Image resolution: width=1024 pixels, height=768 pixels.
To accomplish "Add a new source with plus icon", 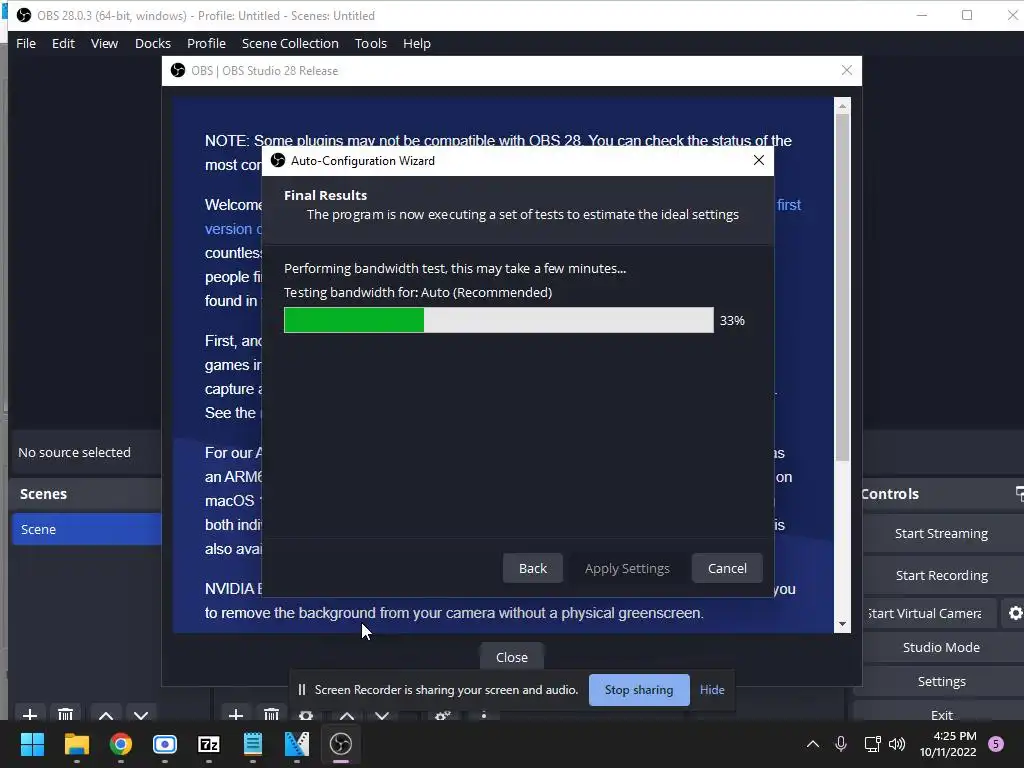I will click(x=236, y=714).
